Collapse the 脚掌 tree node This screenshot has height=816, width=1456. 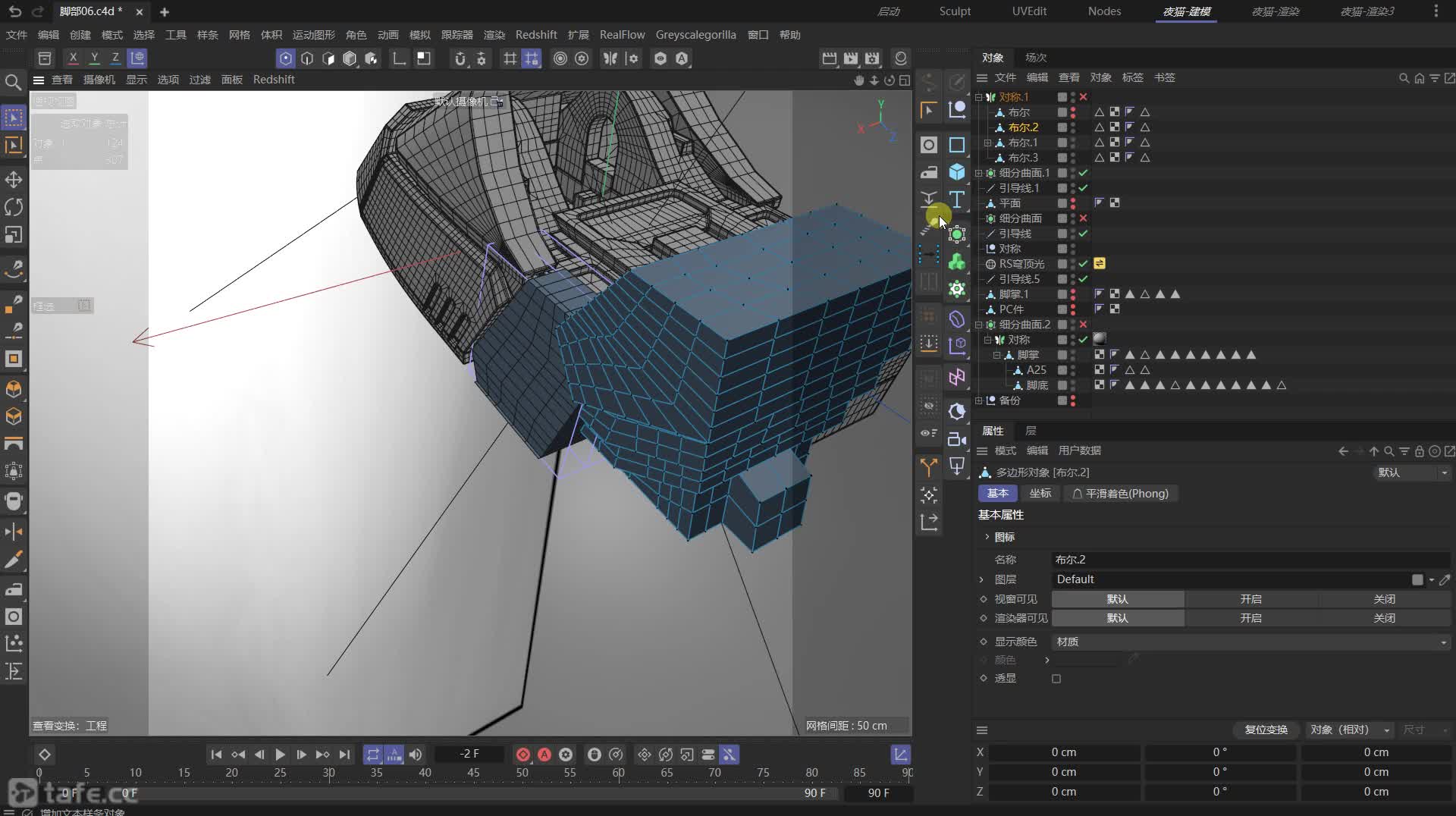(x=996, y=355)
